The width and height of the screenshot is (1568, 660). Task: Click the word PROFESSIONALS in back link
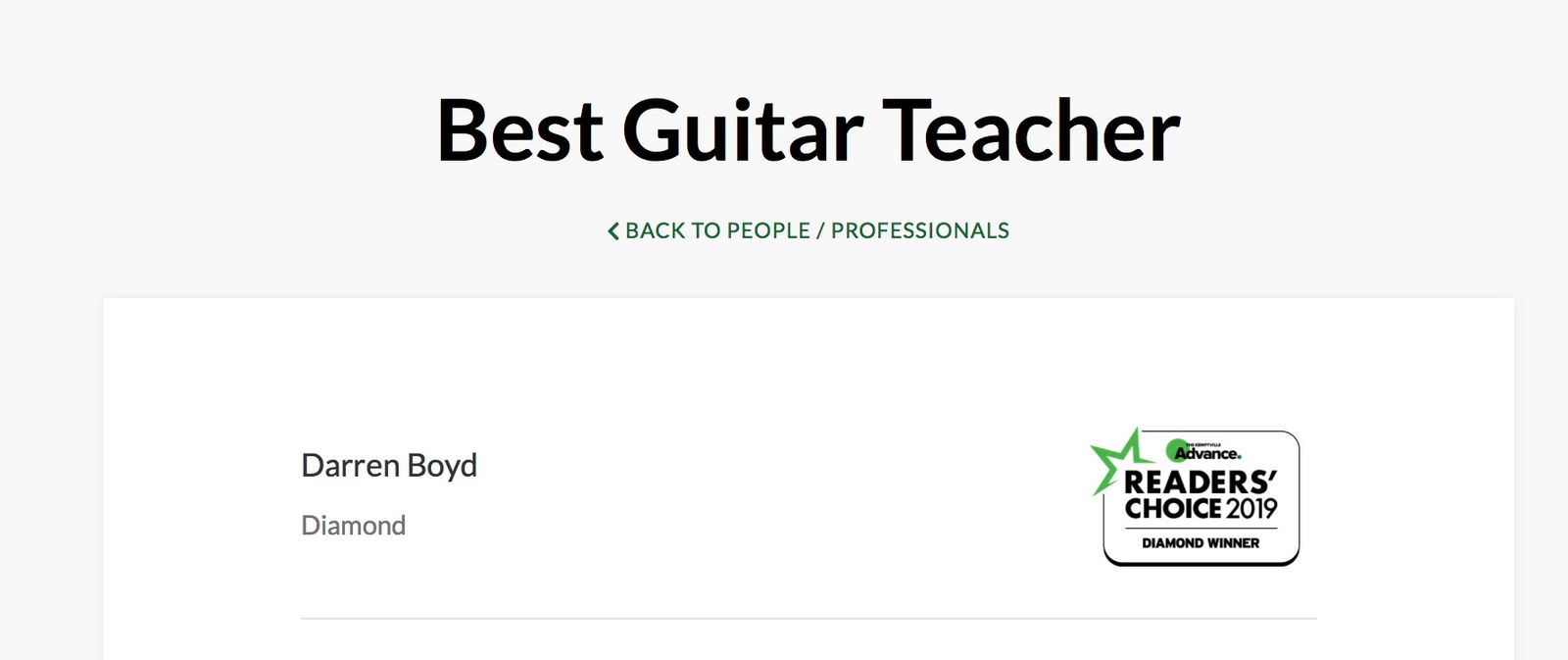point(919,231)
